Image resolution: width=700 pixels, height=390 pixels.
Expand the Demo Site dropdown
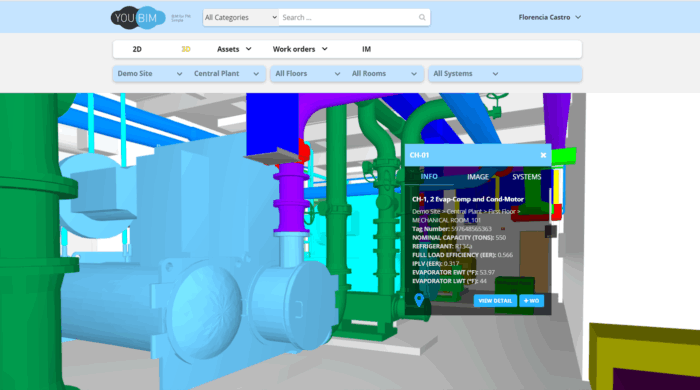(x=150, y=74)
